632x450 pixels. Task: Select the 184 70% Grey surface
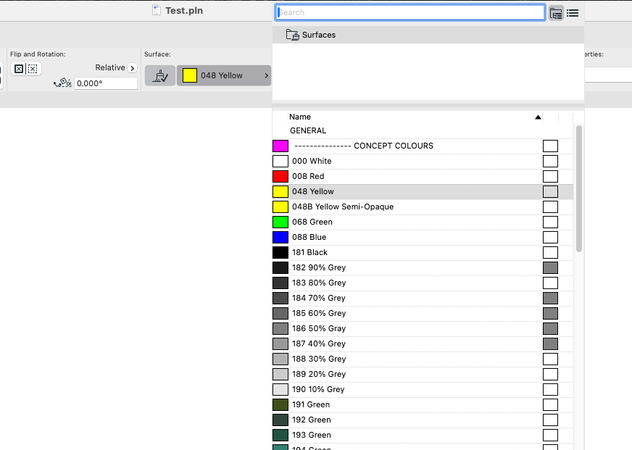coord(423,298)
